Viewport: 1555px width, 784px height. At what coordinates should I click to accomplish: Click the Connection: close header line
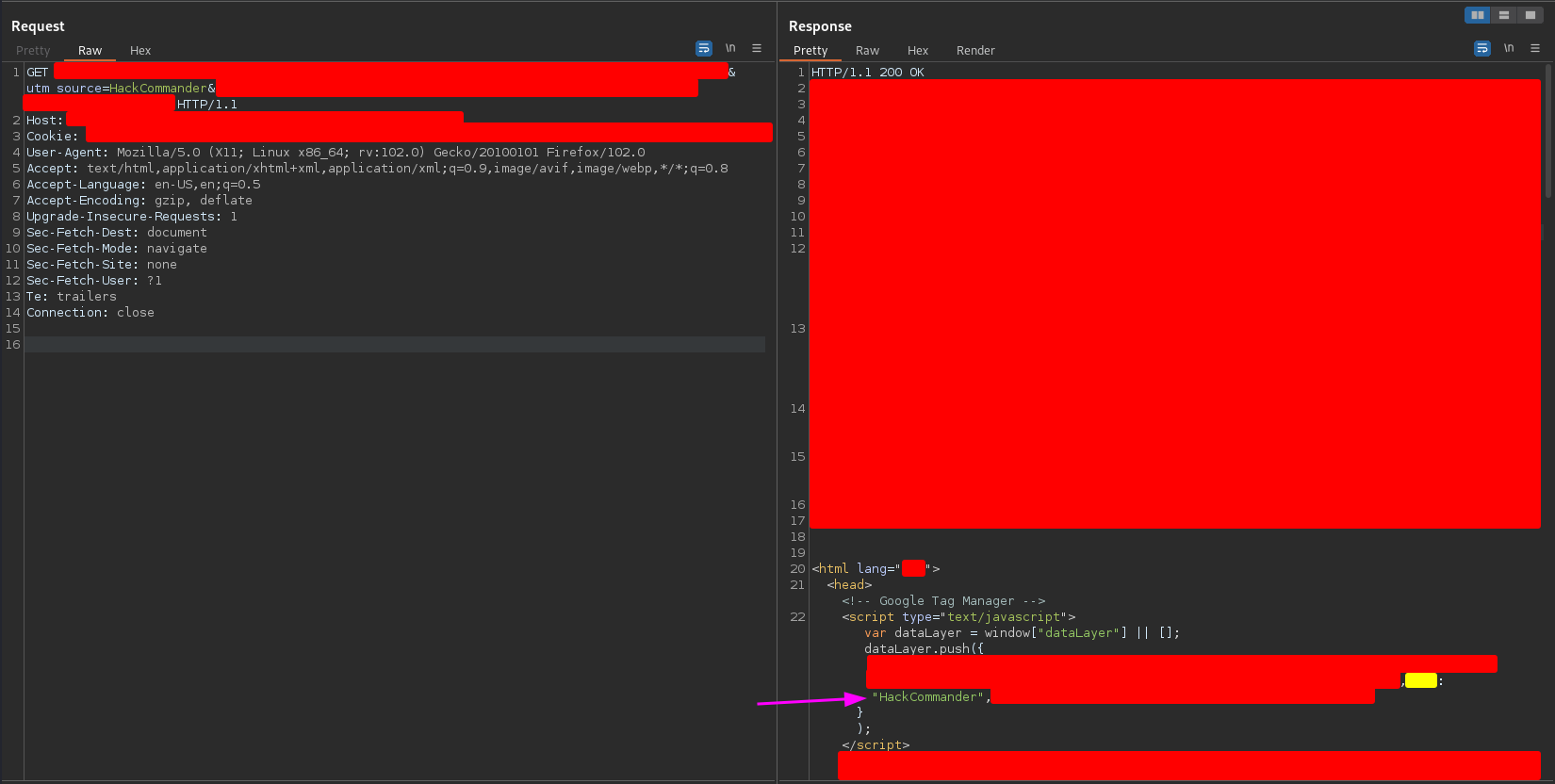point(90,313)
